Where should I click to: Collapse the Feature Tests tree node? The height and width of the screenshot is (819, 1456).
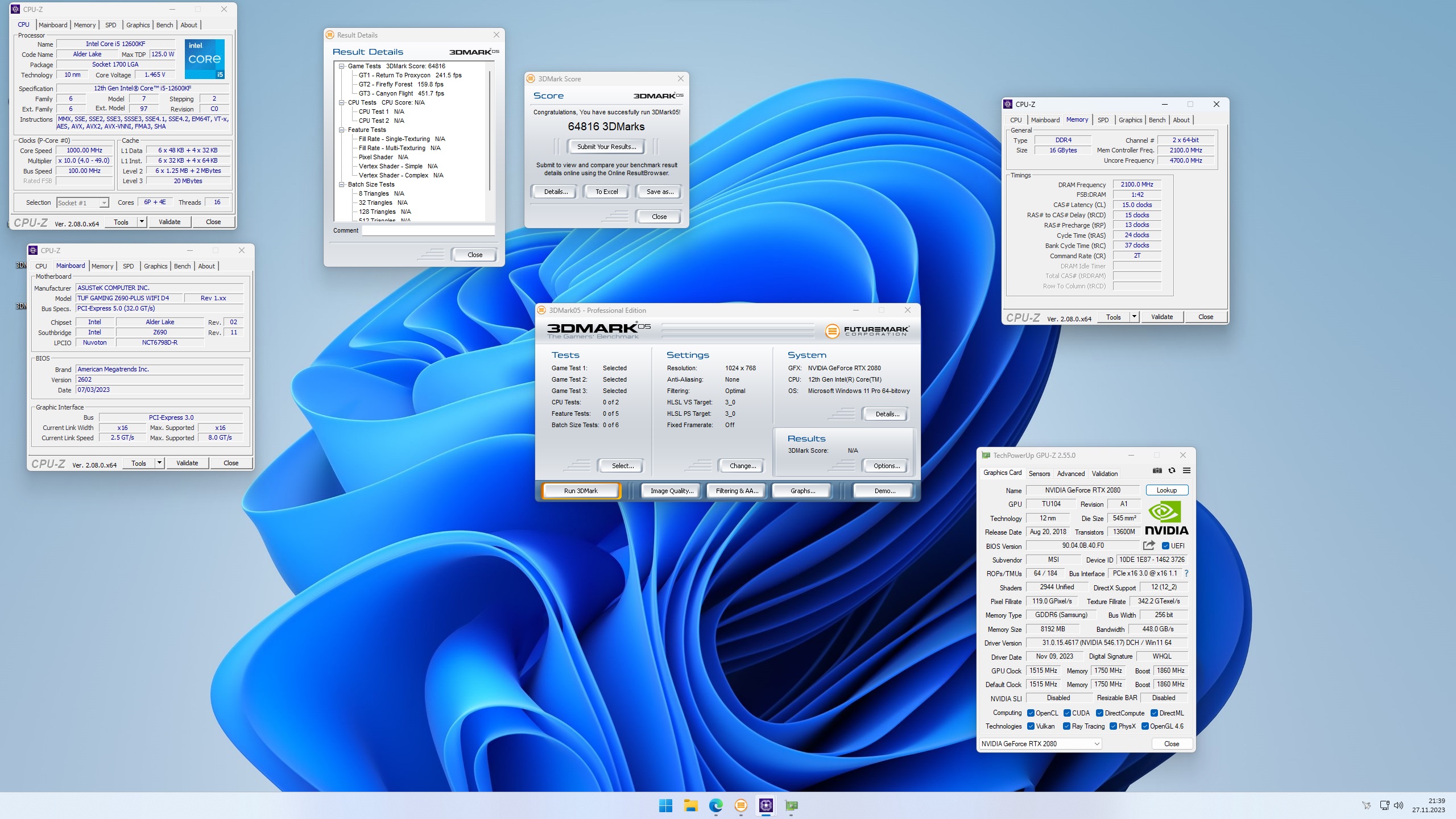pyautogui.click(x=341, y=130)
